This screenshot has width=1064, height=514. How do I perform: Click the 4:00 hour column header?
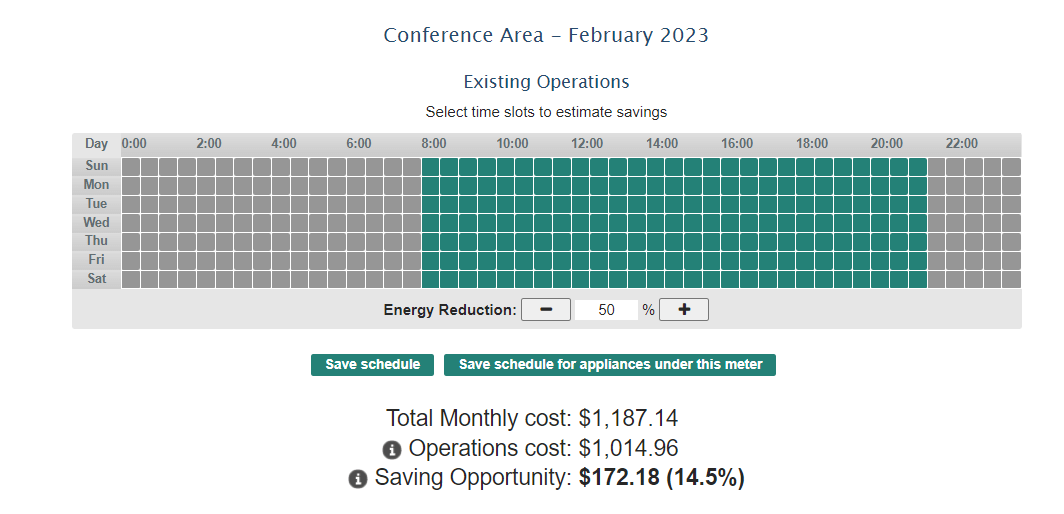[x=284, y=144]
